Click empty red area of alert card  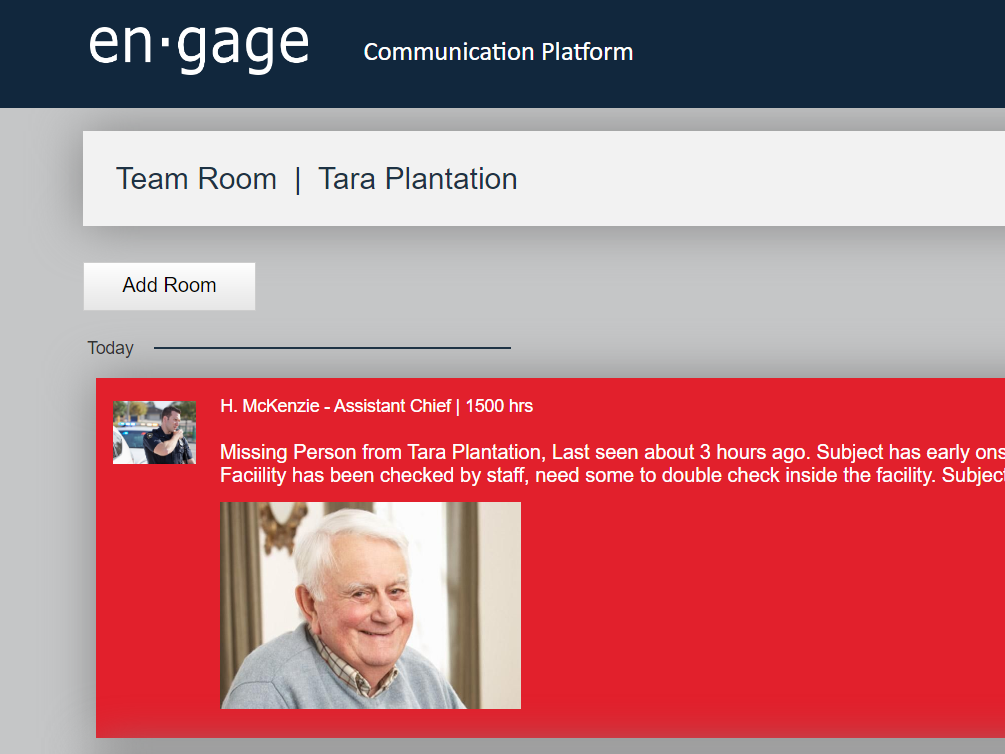coord(760,610)
